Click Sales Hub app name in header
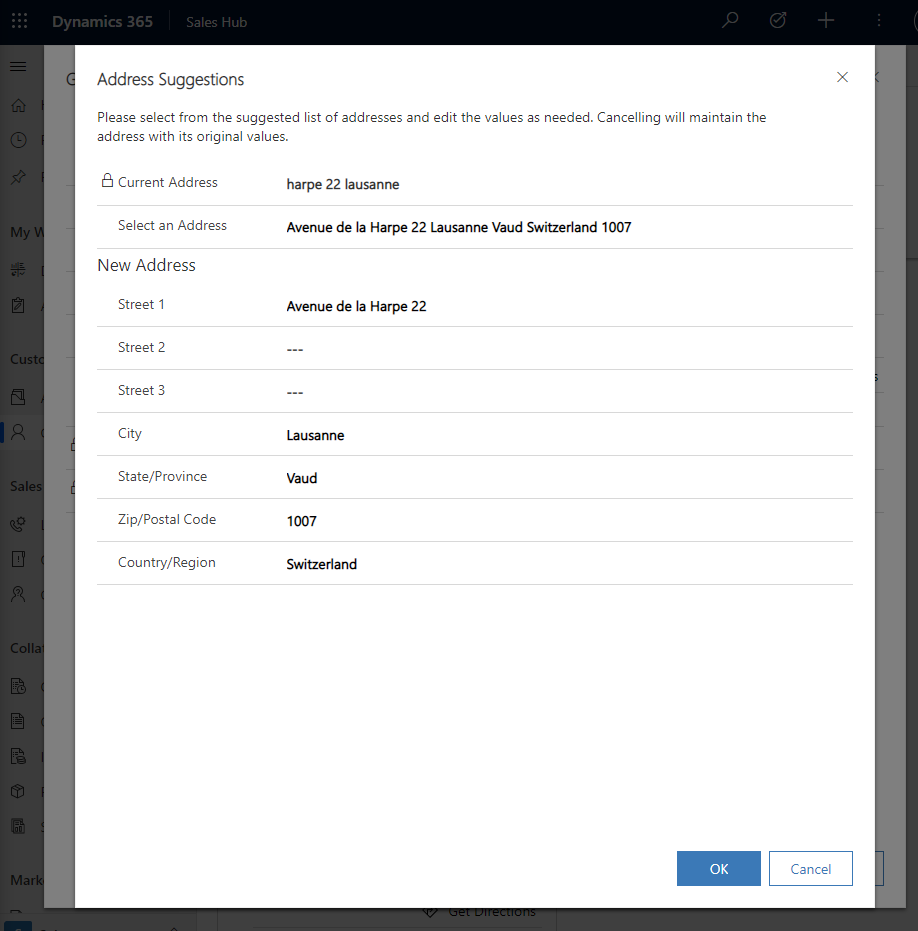 pos(216,22)
